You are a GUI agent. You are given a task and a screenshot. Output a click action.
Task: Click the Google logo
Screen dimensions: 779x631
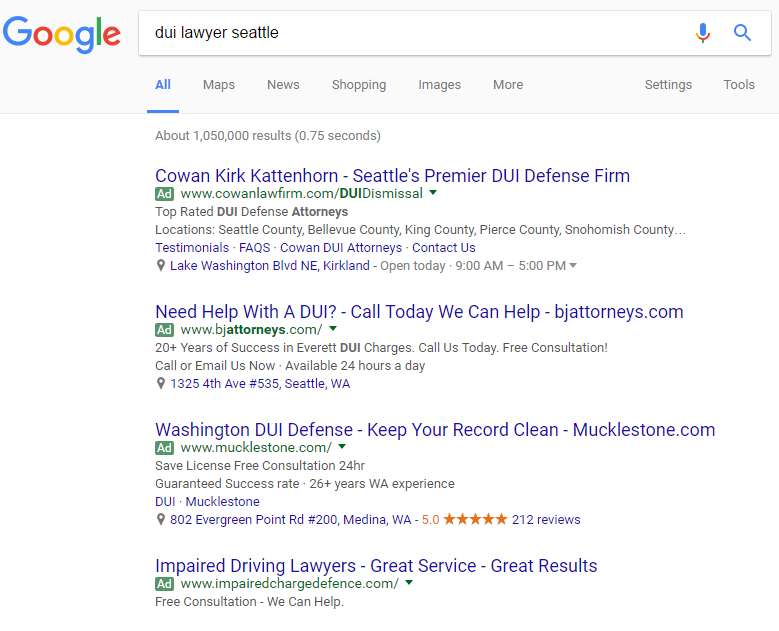coord(62,34)
